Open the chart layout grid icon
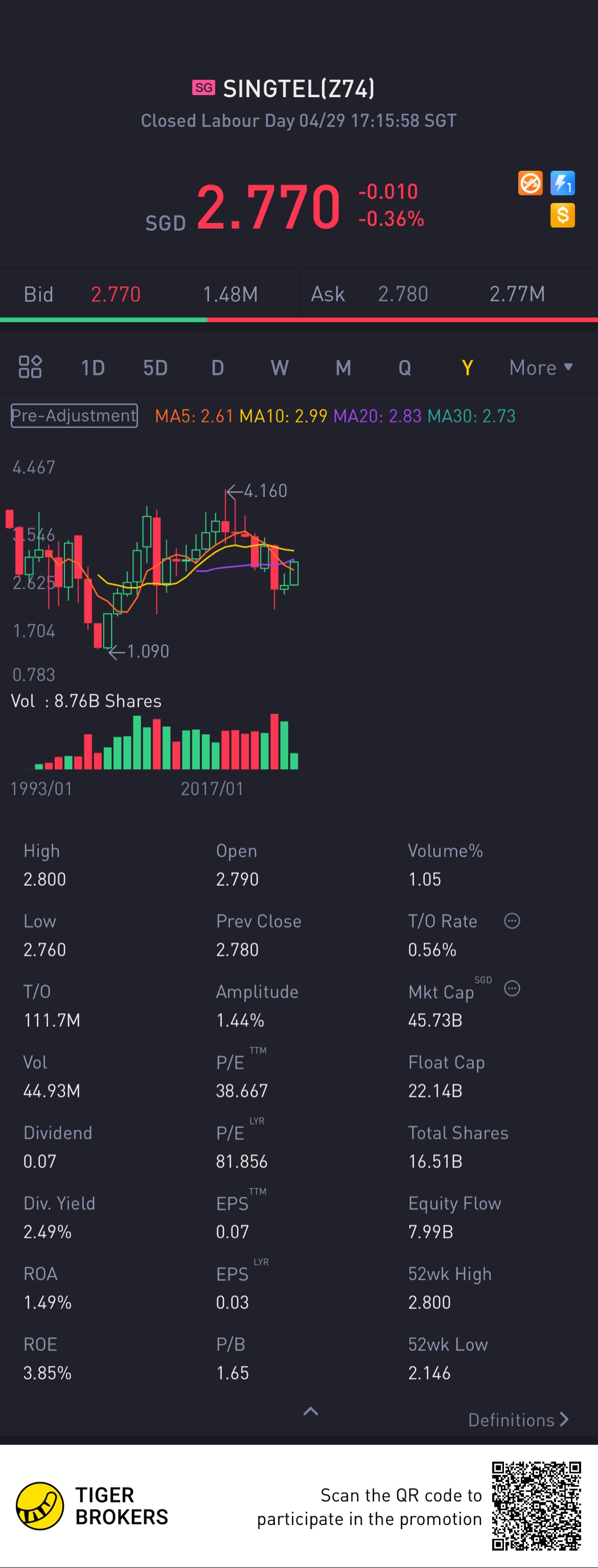Screen dimensions: 598x1568 30,367
